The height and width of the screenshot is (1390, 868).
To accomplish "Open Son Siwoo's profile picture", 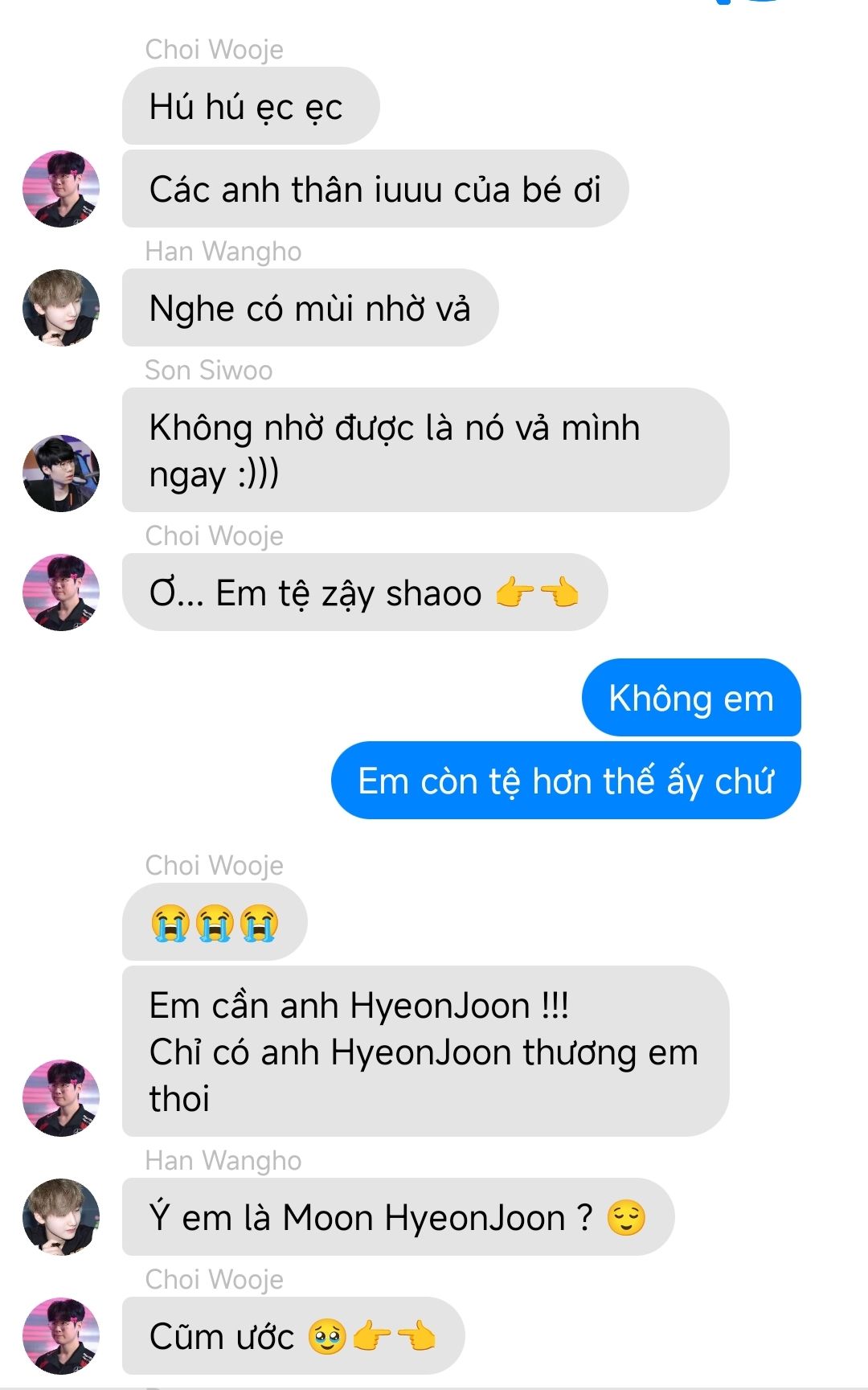I will click(x=61, y=474).
